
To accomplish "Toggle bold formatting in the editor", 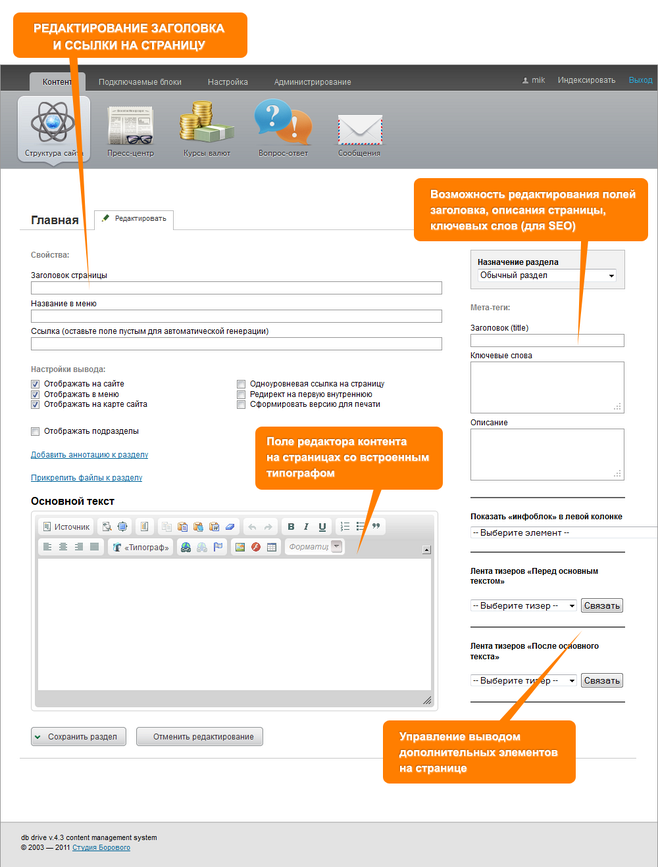I will (291, 526).
